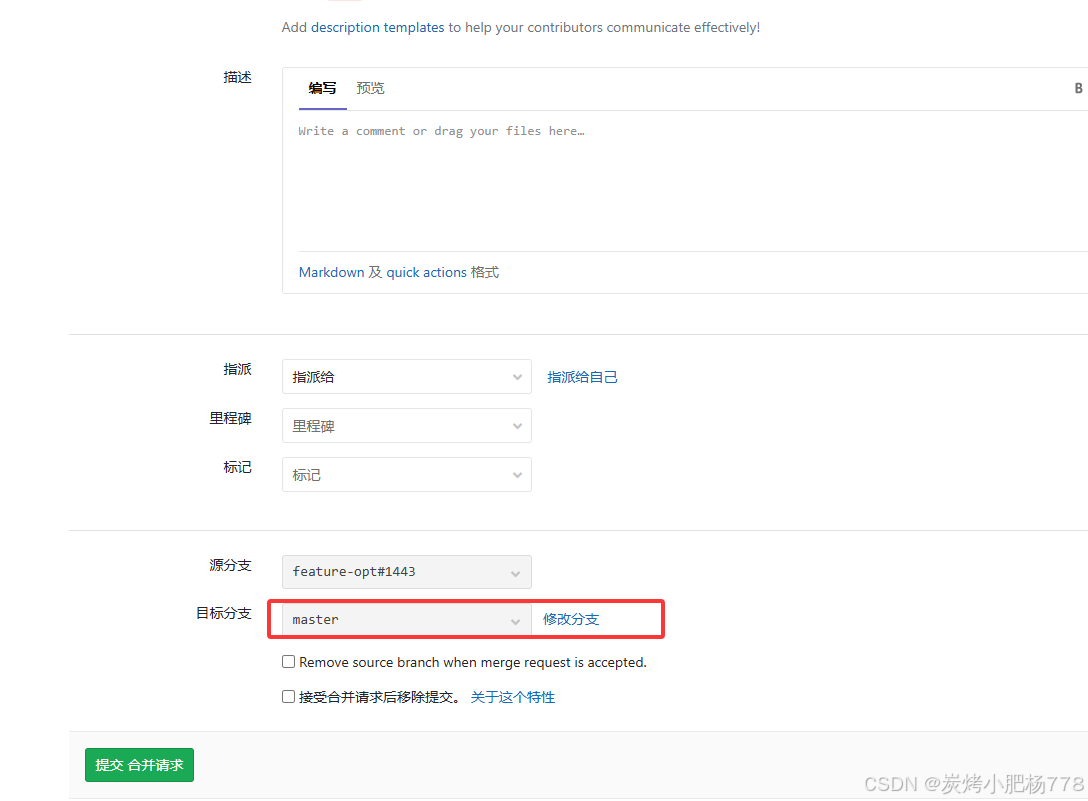
Task: Open the Markdown help link
Action: [331, 272]
